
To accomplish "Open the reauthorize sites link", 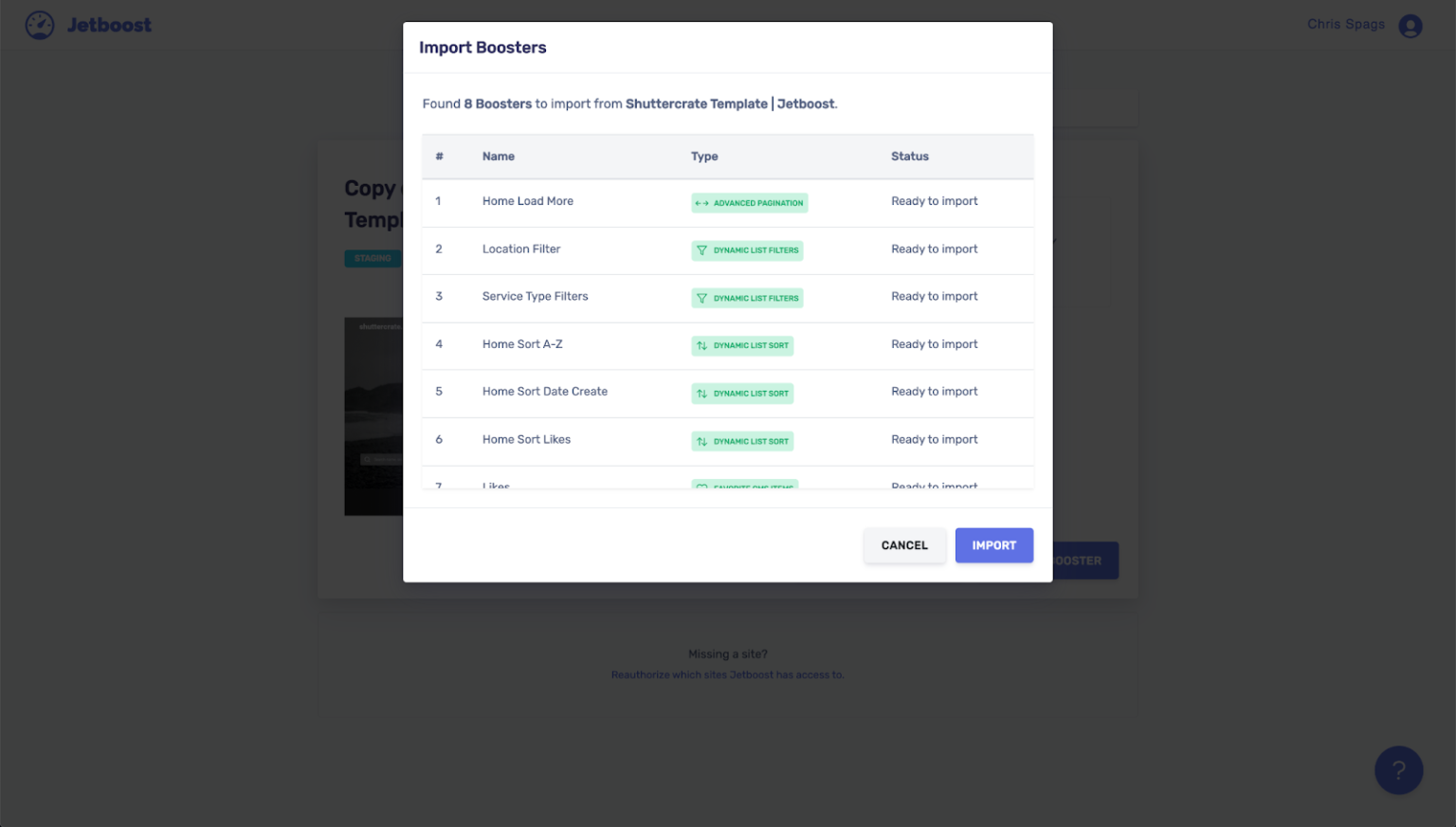I will click(x=727, y=674).
